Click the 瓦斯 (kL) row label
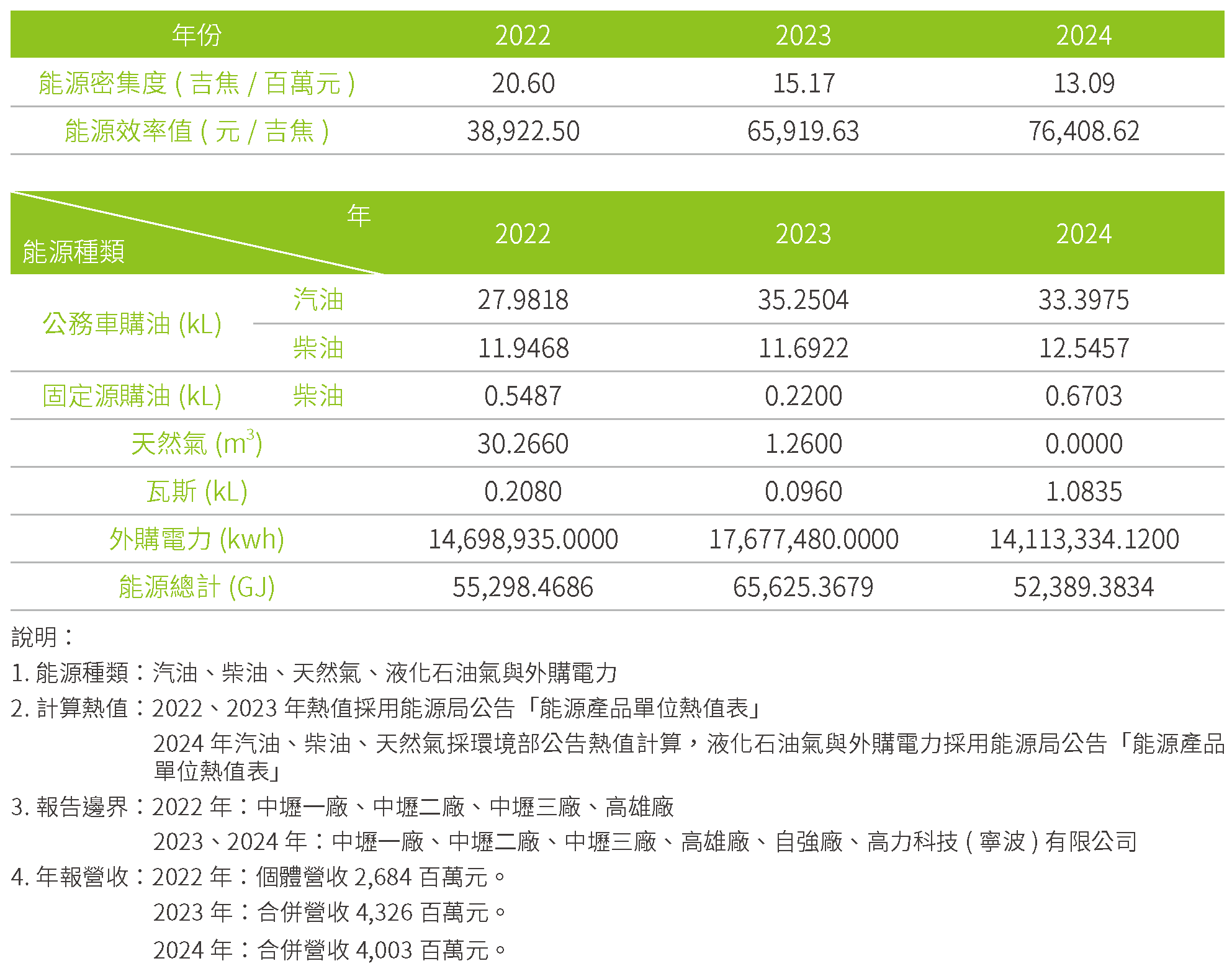 (197, 491)
